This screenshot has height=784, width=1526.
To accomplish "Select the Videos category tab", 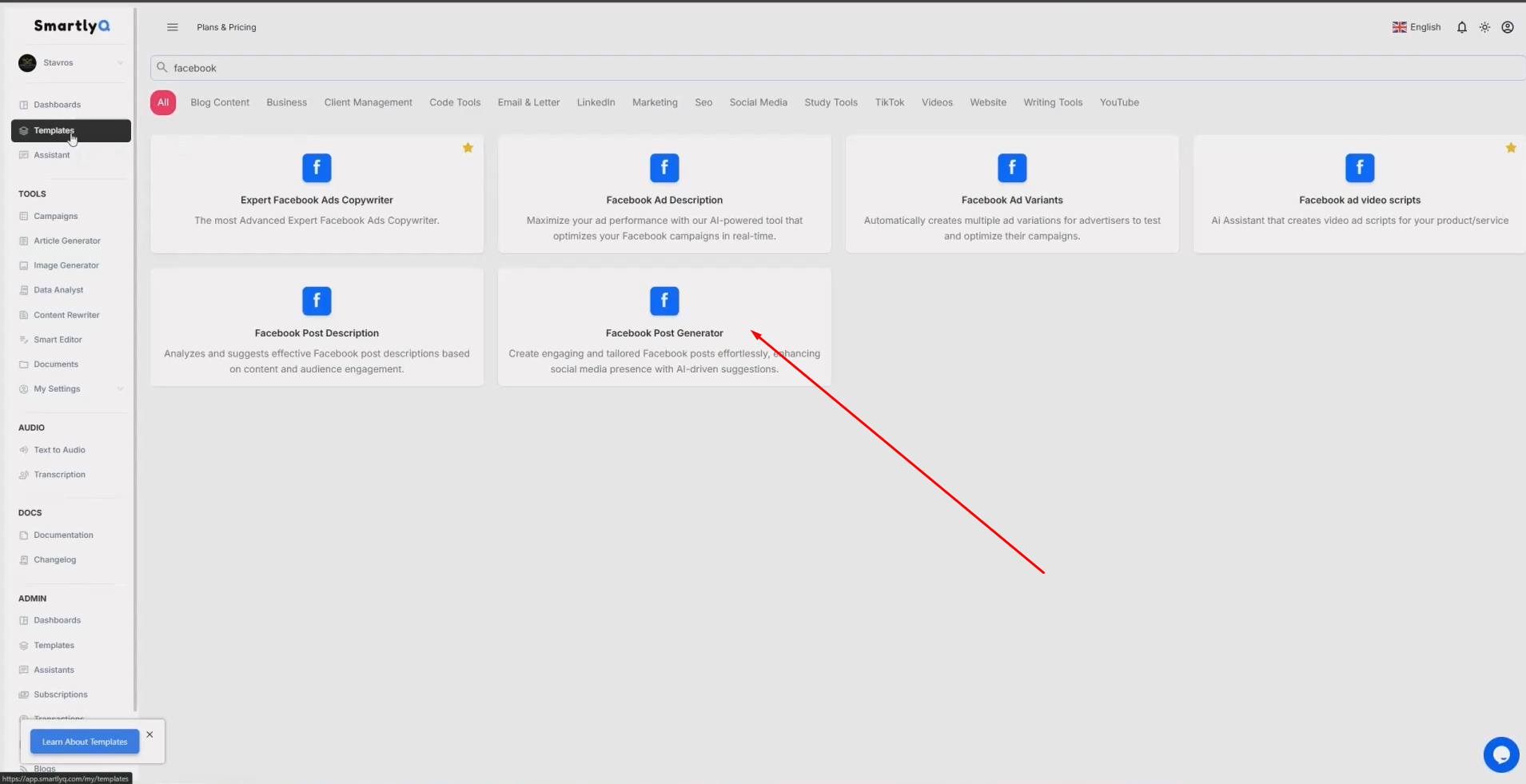I will 937,102.
